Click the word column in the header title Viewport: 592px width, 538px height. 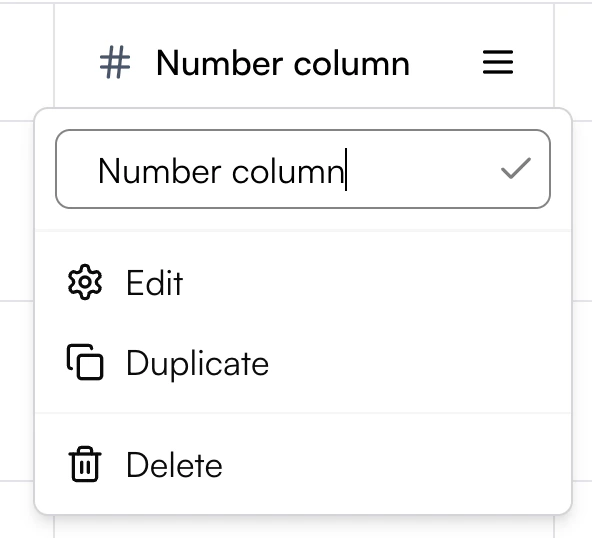(352, 63)
